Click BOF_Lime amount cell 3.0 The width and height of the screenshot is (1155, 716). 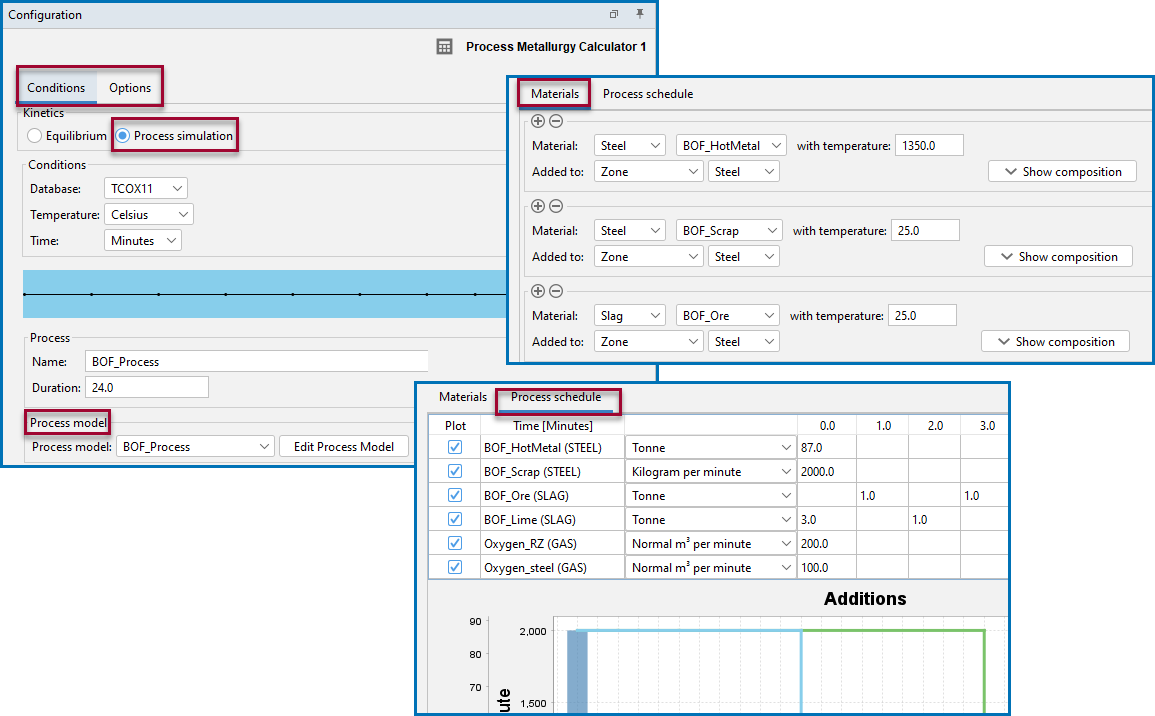[826, 519]
